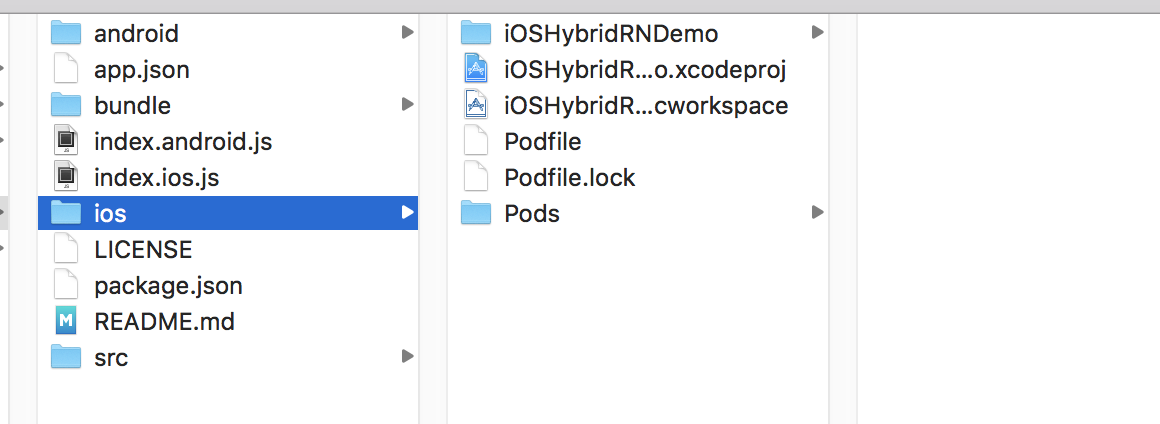Expand the iOSHybridRNDemo folder arrow

click(x=817, y=33)
